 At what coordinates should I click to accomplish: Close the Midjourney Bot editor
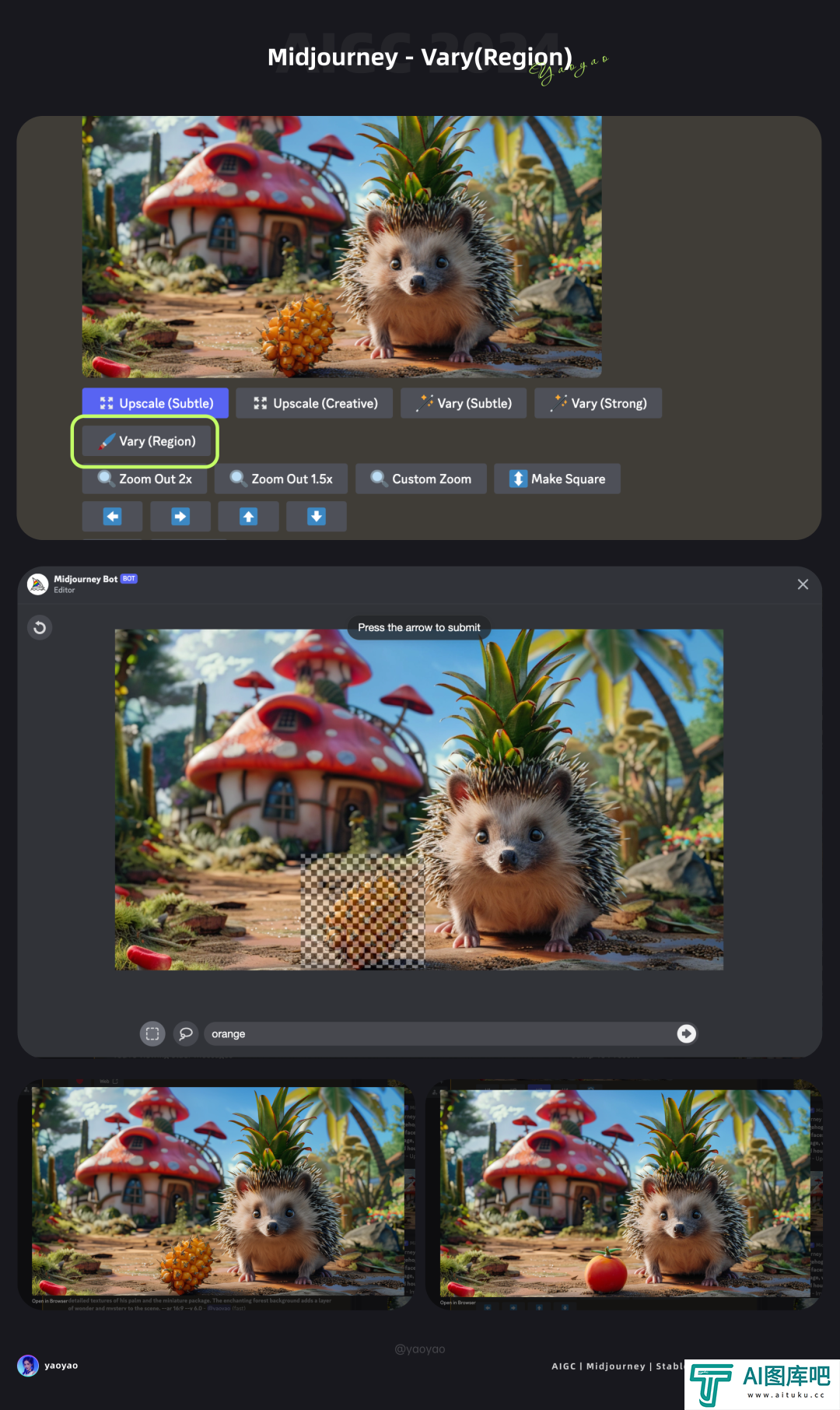click(x=803, y=584)
